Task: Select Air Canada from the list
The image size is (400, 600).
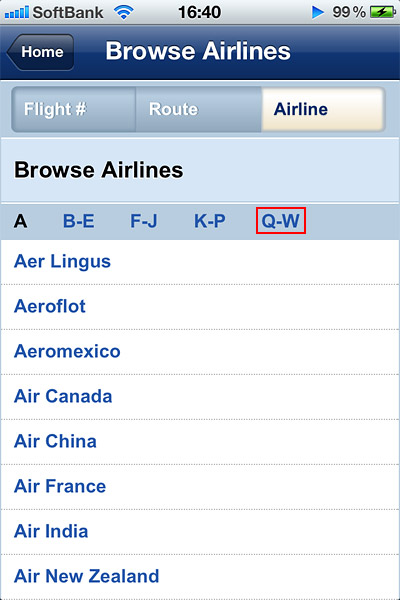Action: coord(200,397)
